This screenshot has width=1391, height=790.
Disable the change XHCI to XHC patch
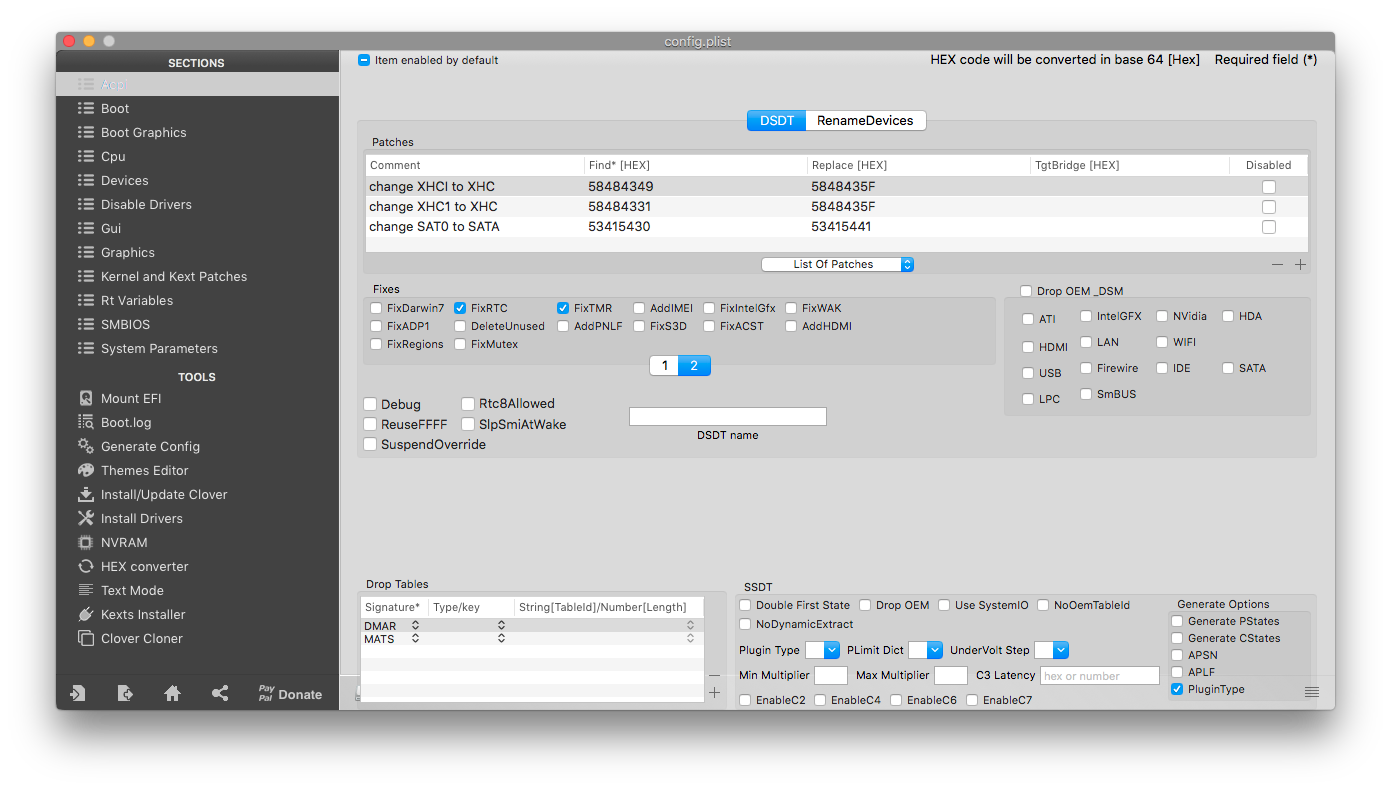pyautogui.click(x=1268, y=187)
